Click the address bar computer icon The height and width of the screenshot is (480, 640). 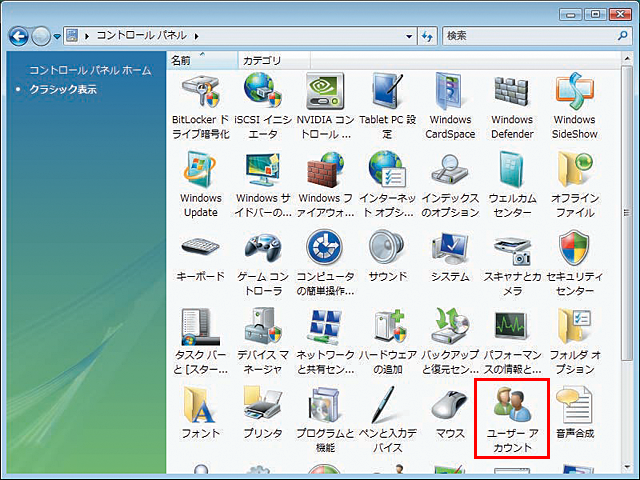(x=72, y=36)
